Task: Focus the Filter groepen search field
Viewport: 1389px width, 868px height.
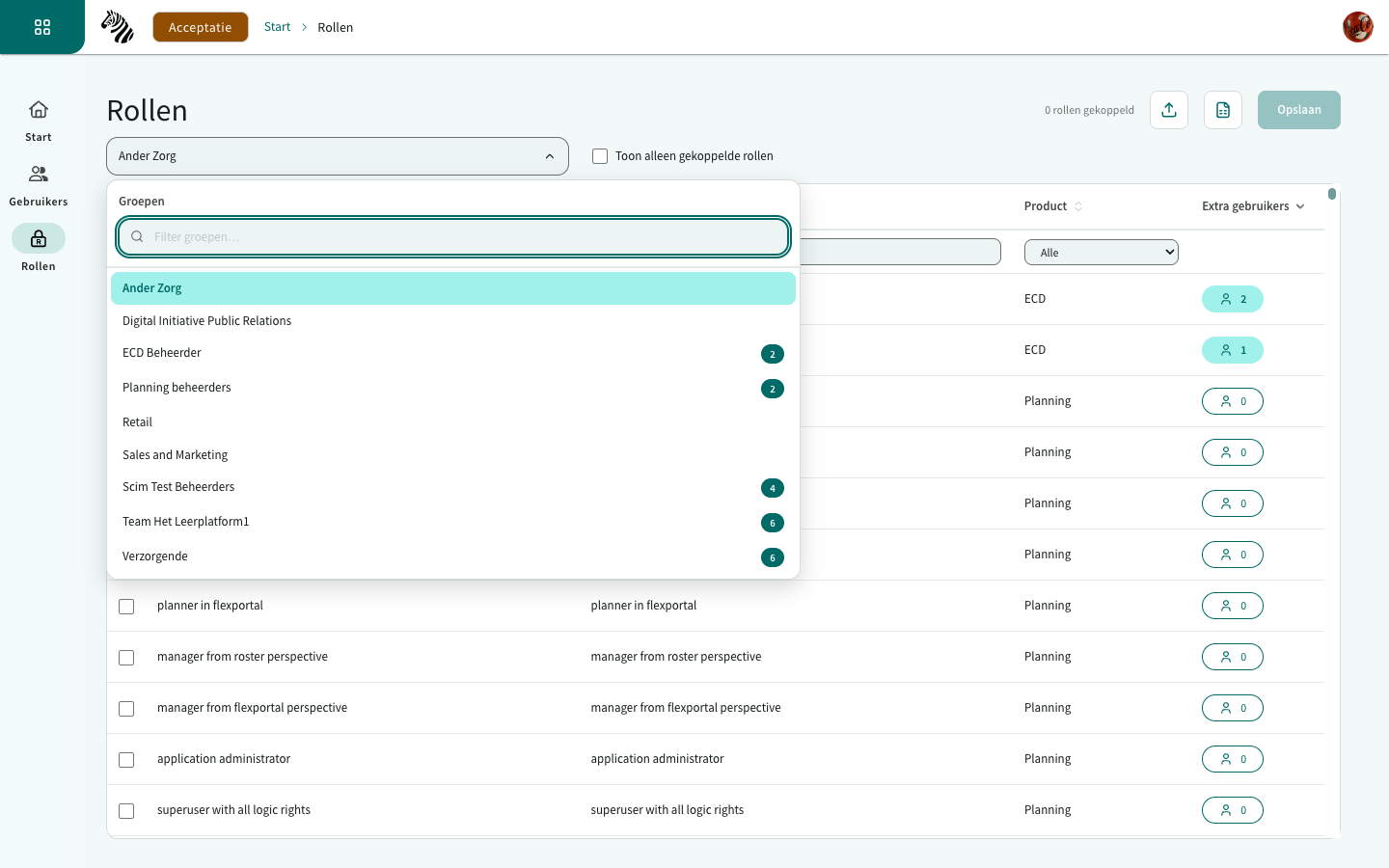Action: click(x=453, y=236)
